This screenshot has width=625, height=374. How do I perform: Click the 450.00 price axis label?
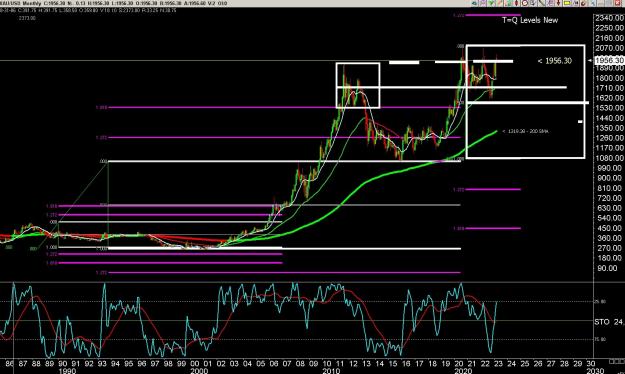pyautogui.click(x=610, y=228)
